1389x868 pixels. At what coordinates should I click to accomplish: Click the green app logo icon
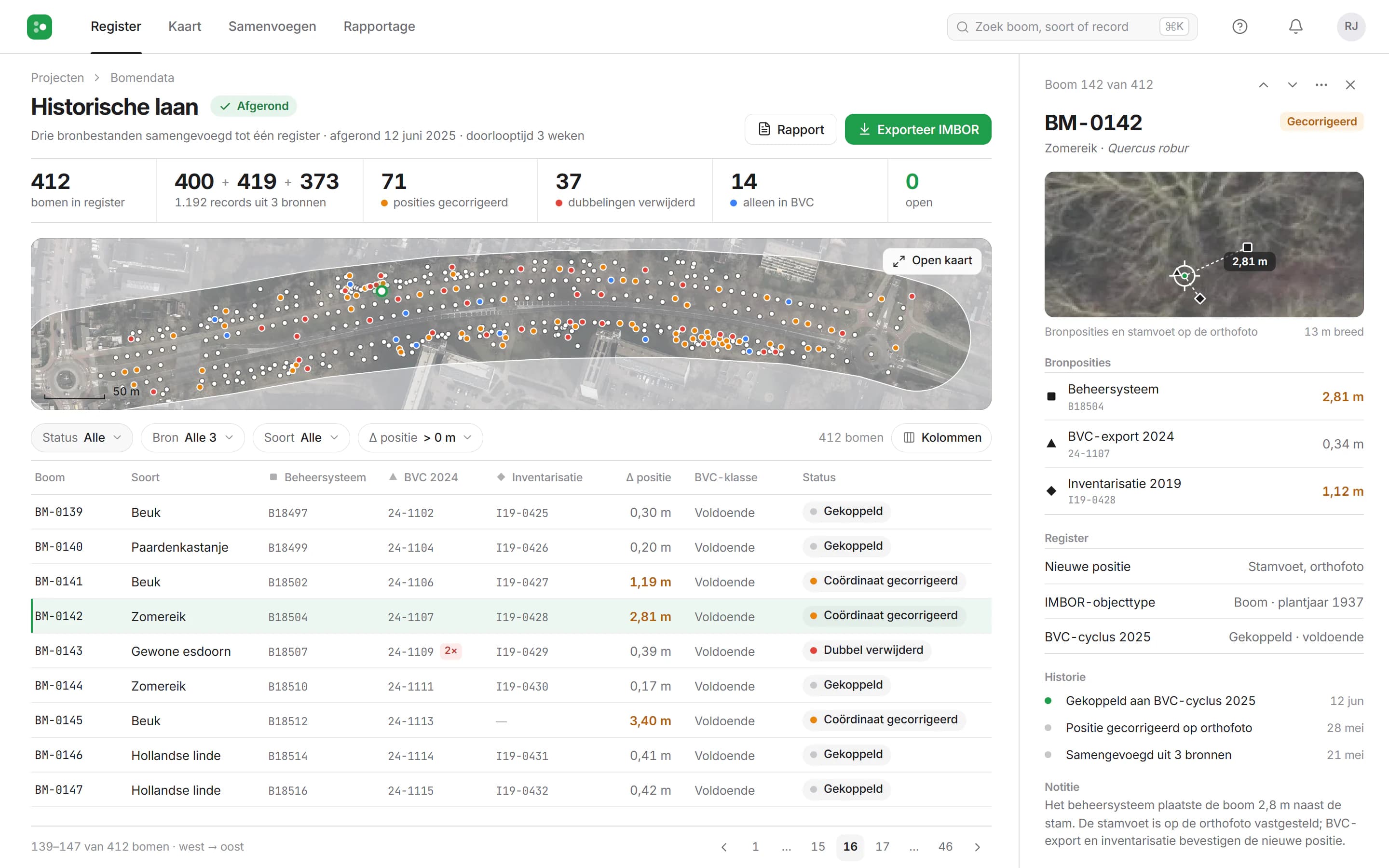pyautogui.click(x=40, y=27)
